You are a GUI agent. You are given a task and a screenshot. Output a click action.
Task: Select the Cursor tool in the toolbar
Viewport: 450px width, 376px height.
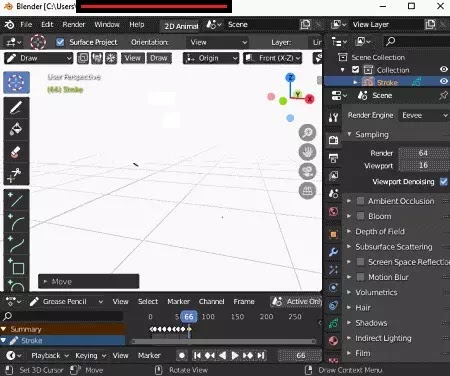pos(16,82)
